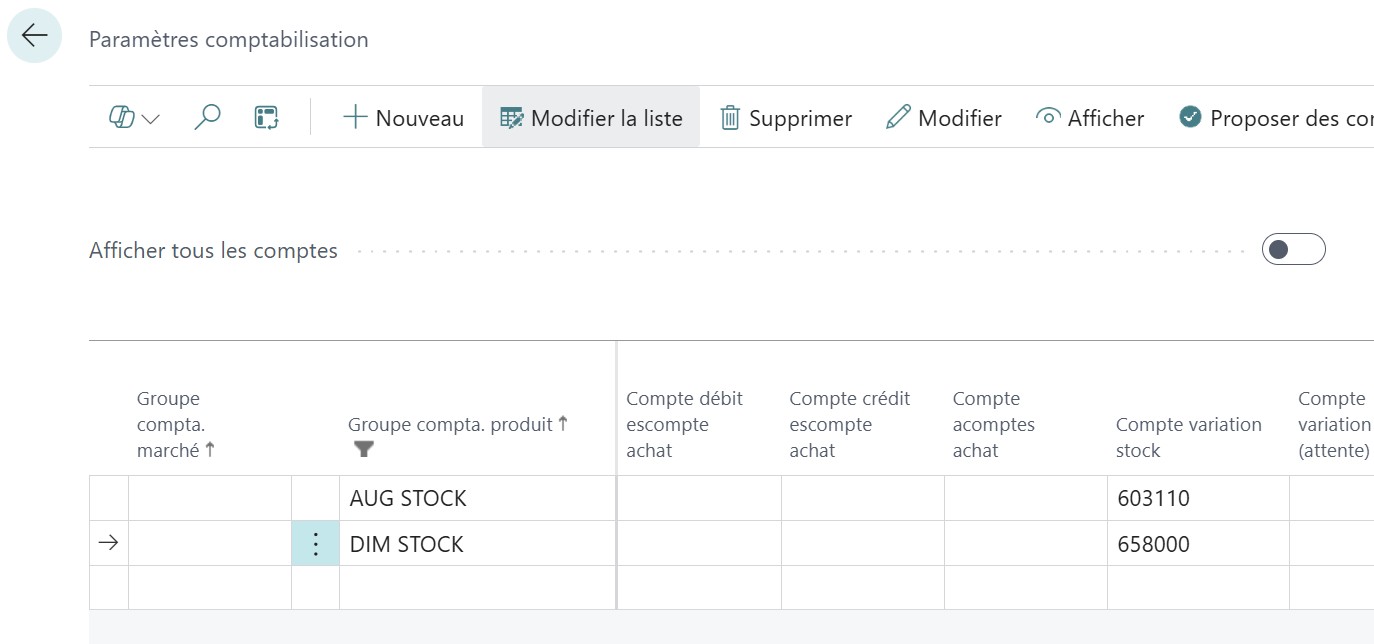Click the back arrow at top left
The height and width of the screenshot is (644, 1374).
tap(34, 35)
